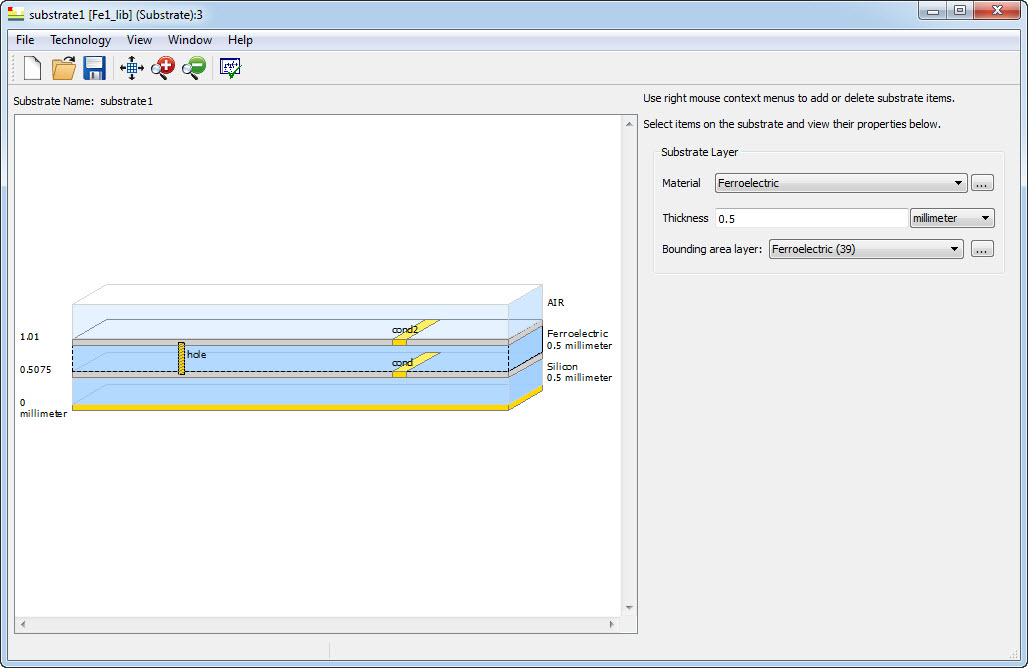This screenshot has height=668, width=1028.
Task: Click the browse button beside Material
Action: 982,183
